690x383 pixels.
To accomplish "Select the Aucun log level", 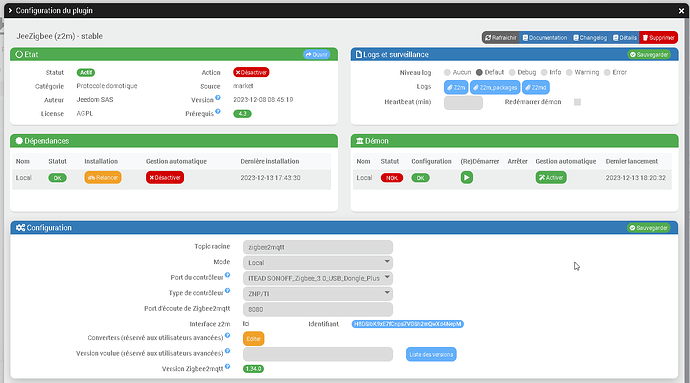I will point(447,72).
